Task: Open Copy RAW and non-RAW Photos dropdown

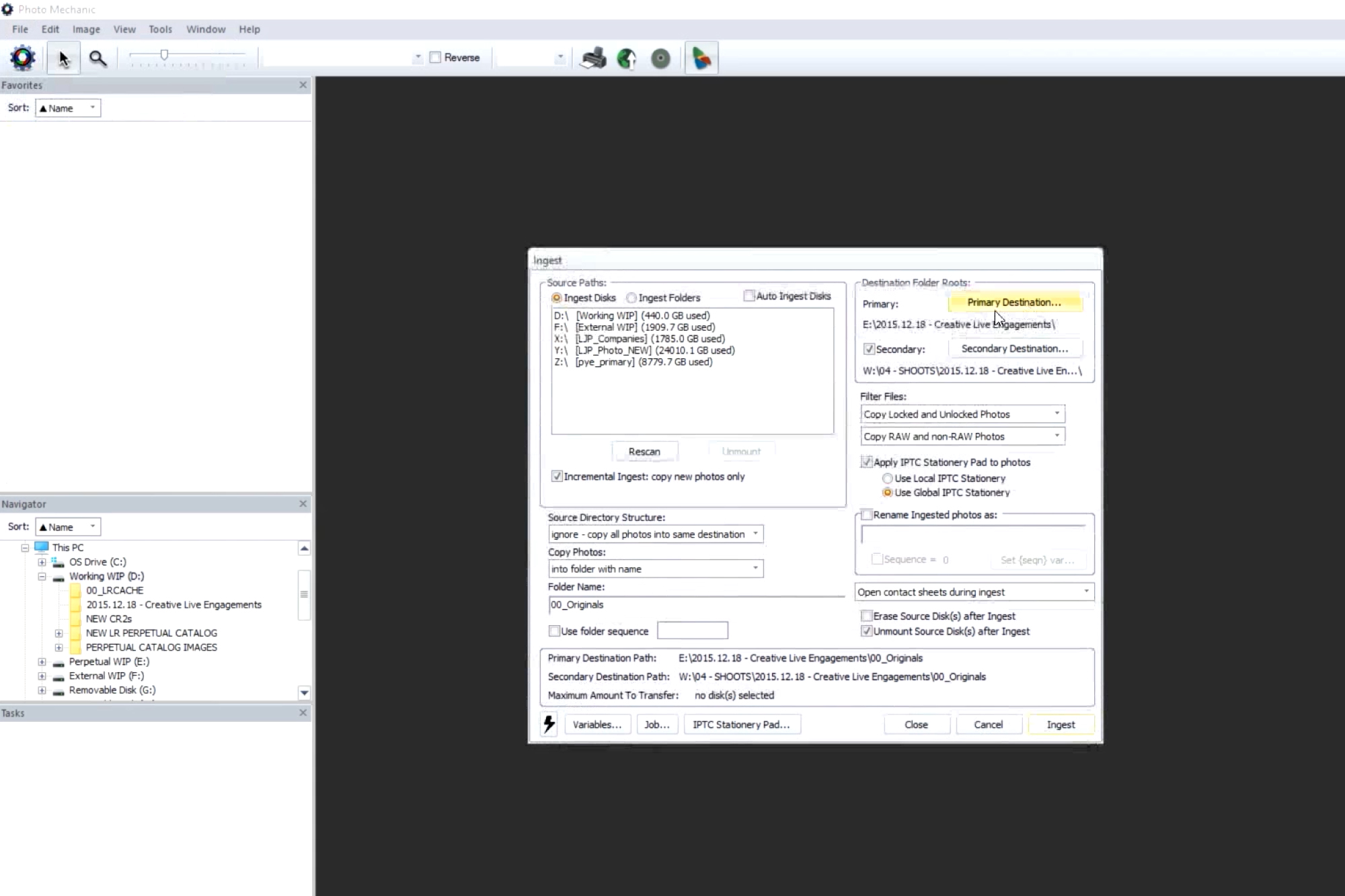Action: 962,436
